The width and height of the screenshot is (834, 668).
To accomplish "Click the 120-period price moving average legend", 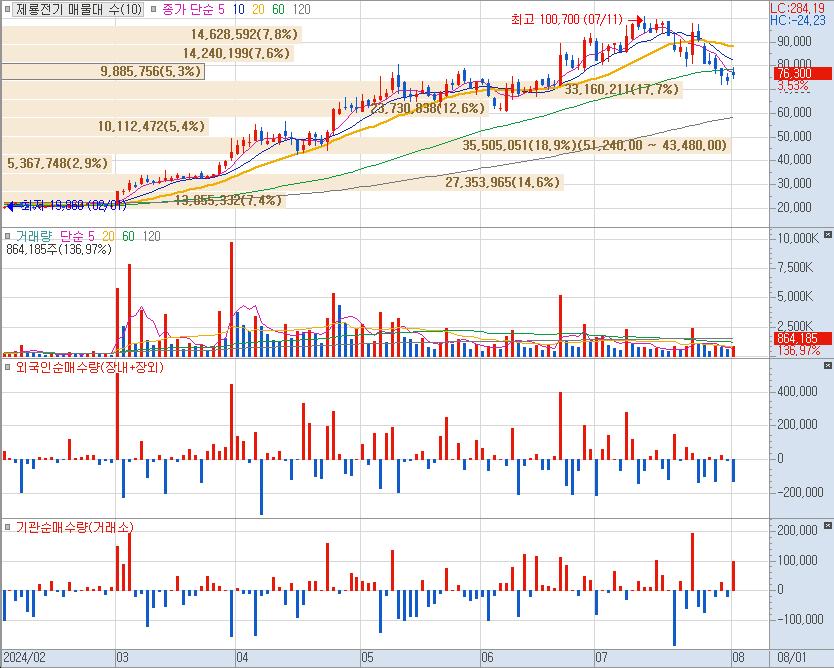I will pos(300,9).
